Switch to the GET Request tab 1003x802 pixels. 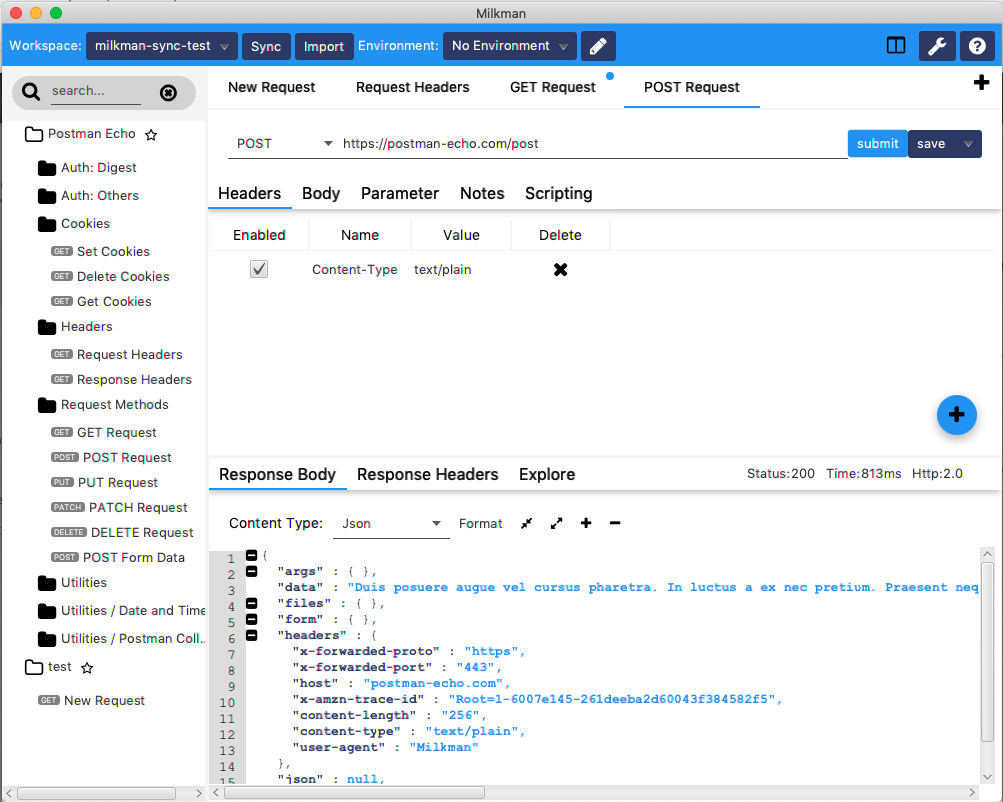coord(553,88)
